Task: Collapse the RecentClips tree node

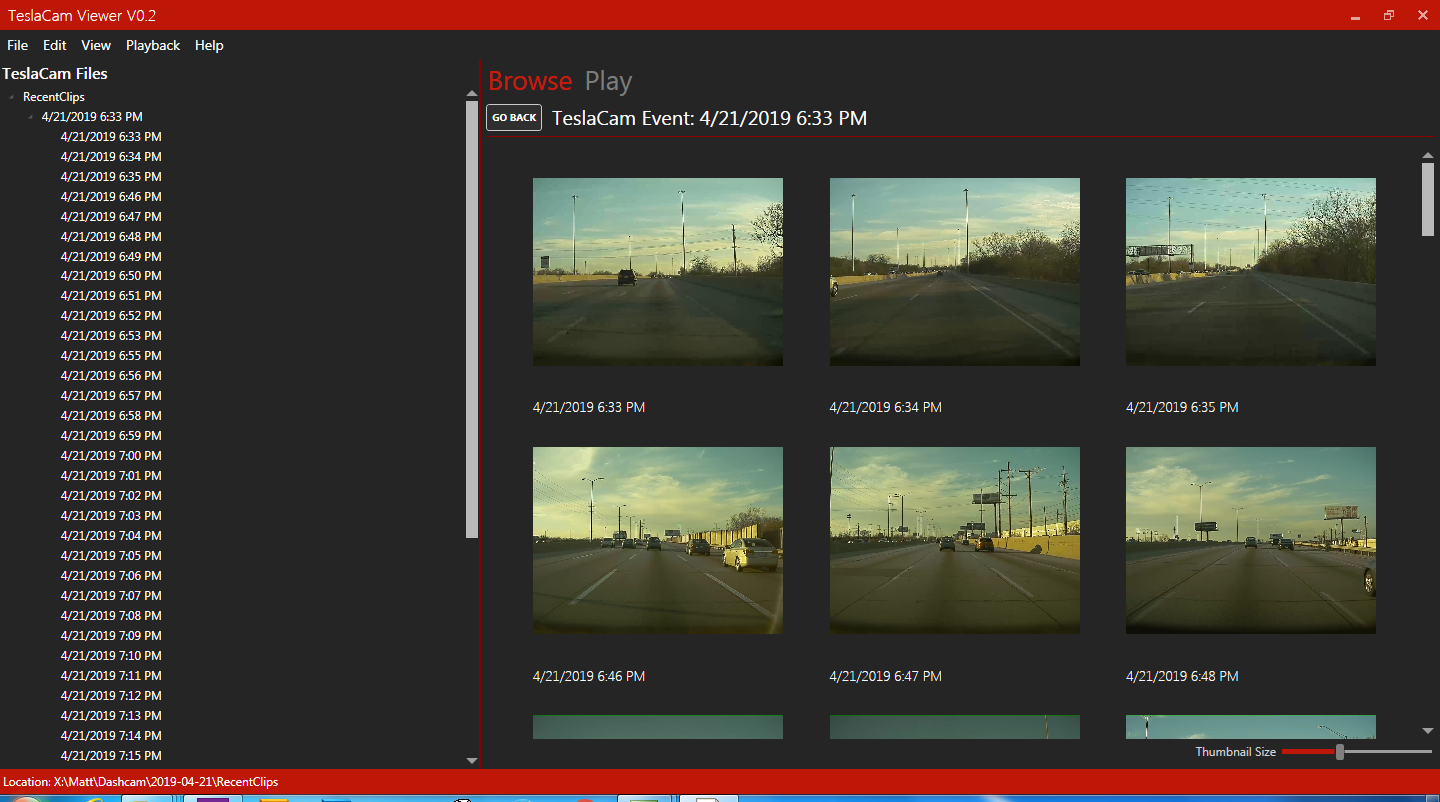Action: click(12, 98)
